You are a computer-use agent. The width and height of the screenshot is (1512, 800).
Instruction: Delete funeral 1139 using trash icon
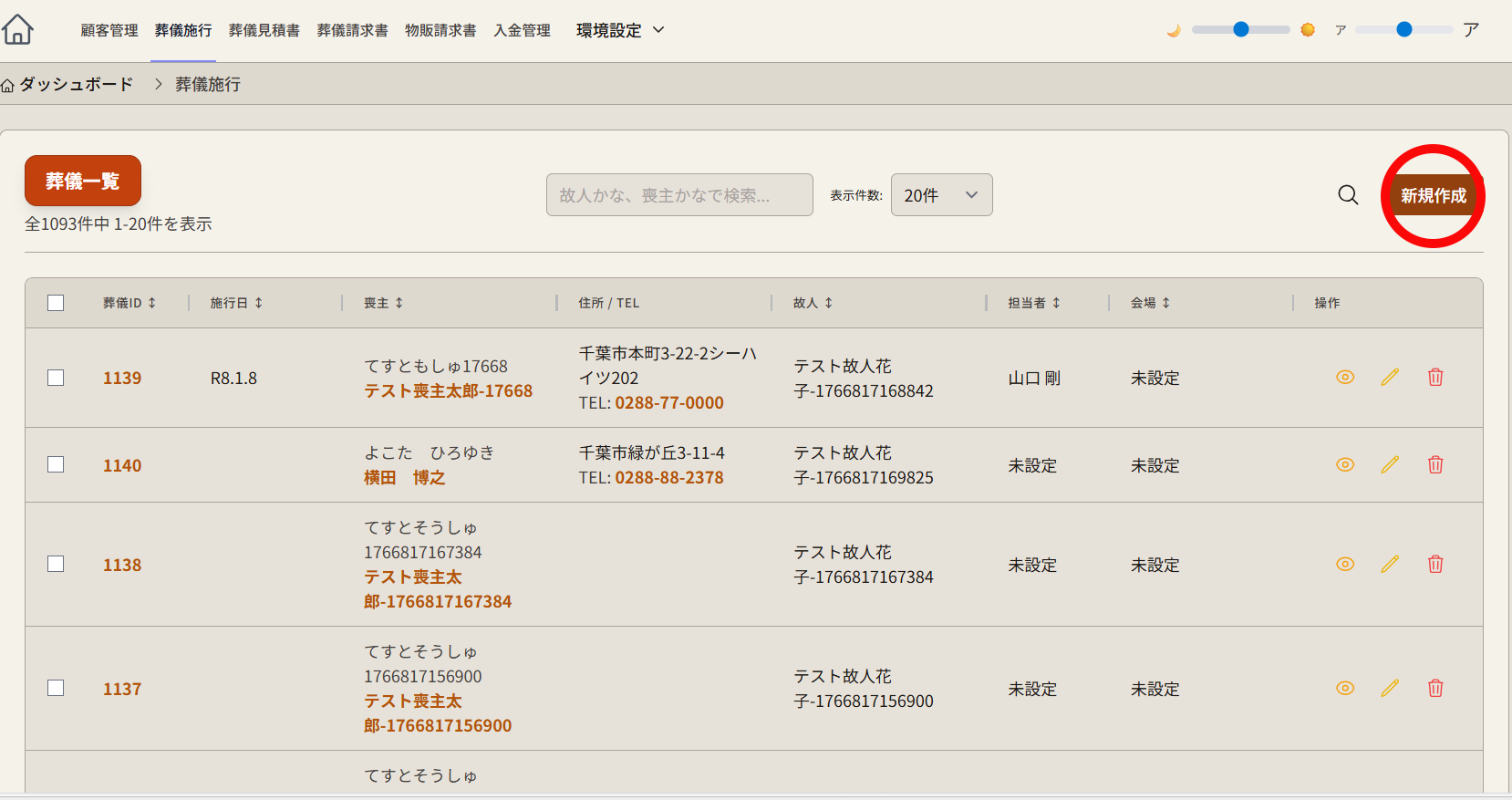coord(1435,378)
